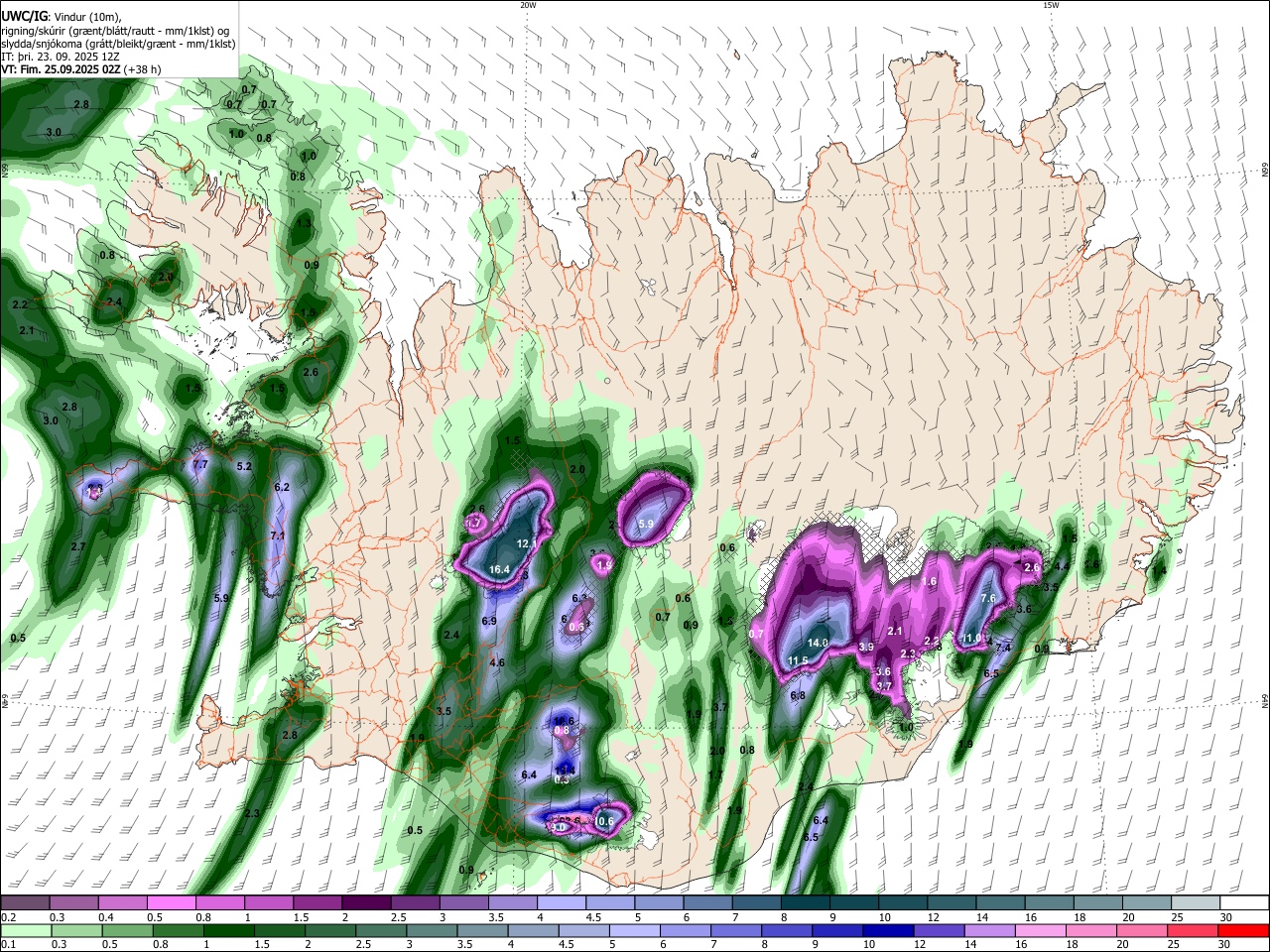Pick the navy blue swatch labeled 10 on lower scale
Image resolution: width=1270 pixels, height=952 pixels.
(889, 930)
